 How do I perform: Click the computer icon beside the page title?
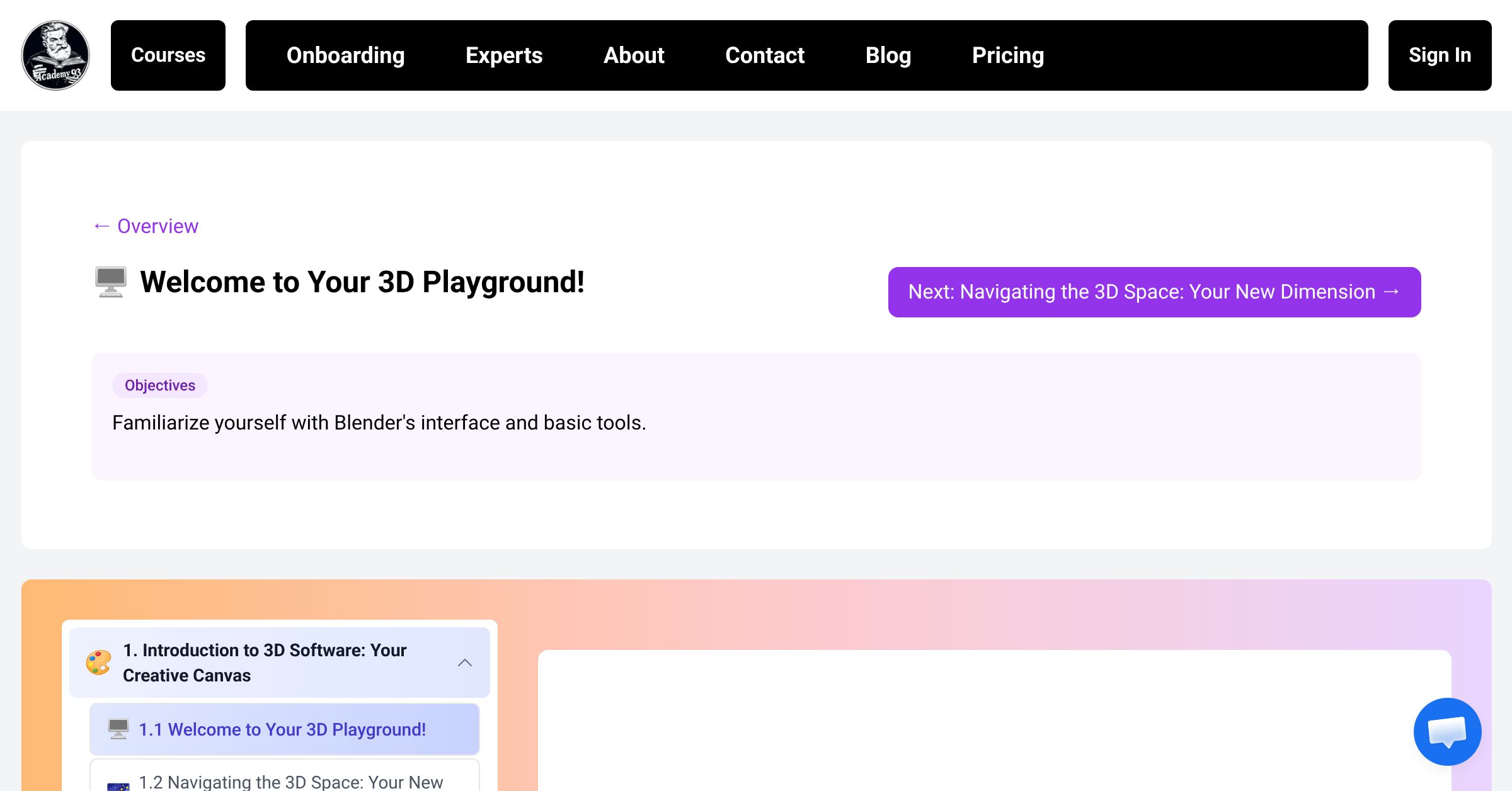coord(111,282)
